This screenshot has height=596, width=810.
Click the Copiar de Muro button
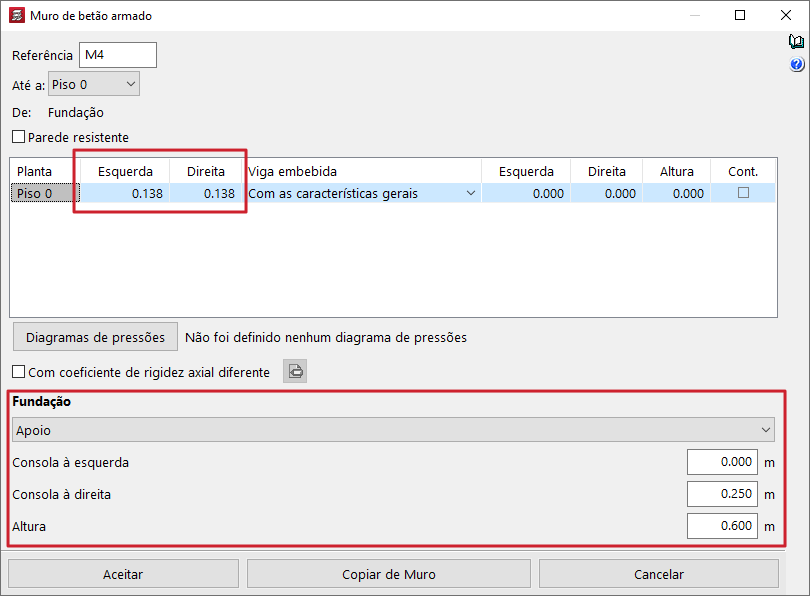pos(389,574)
